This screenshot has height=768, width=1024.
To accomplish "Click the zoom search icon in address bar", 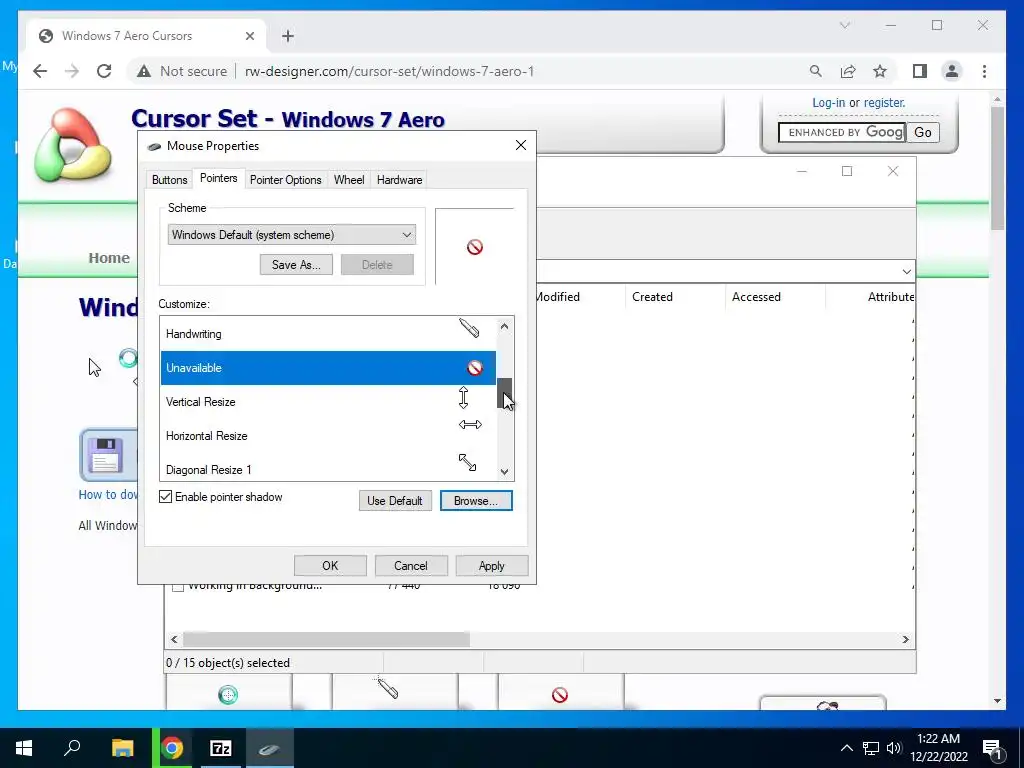I will click(x=816, y=71).
